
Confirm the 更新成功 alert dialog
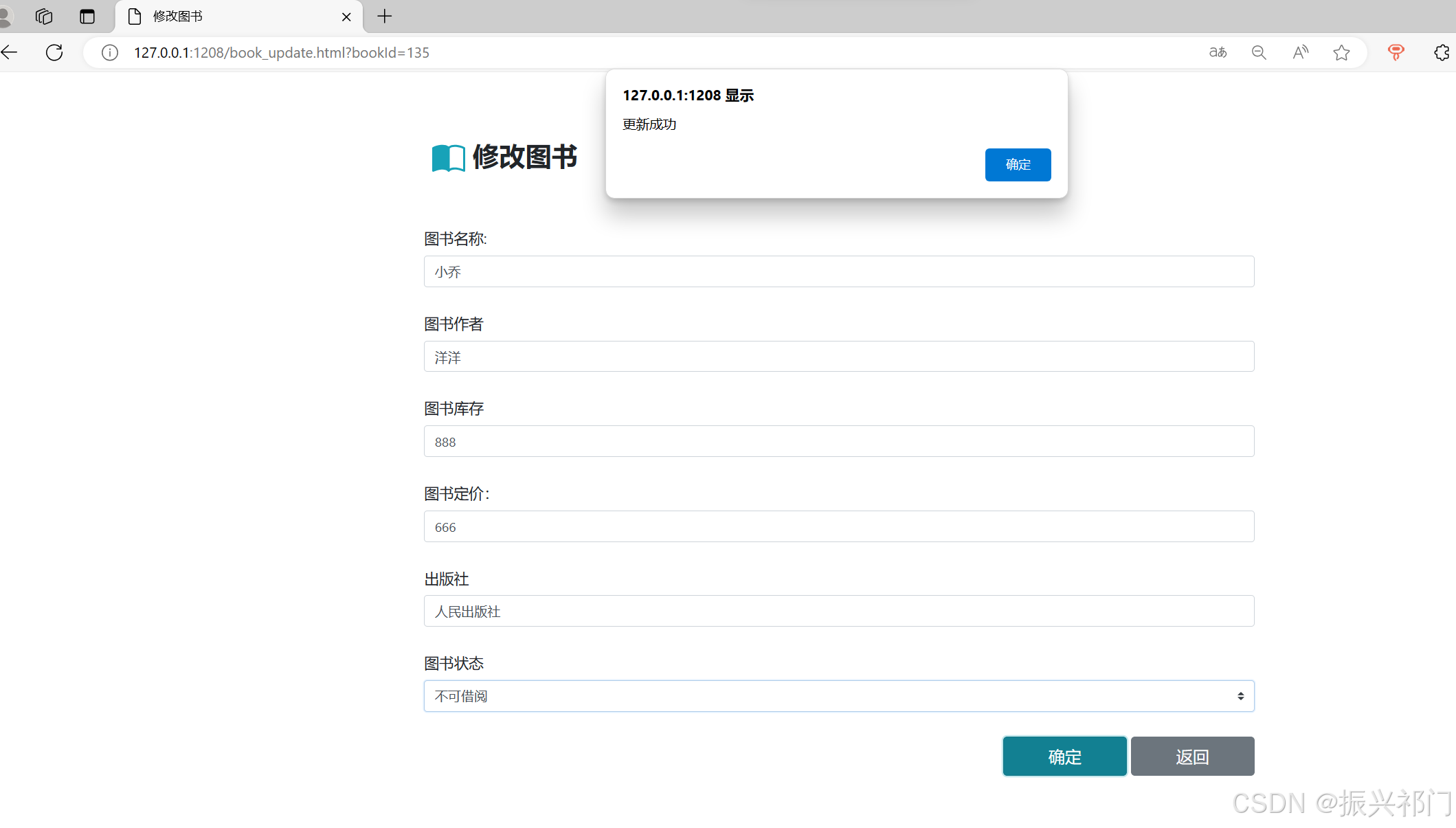(1018, 165)
